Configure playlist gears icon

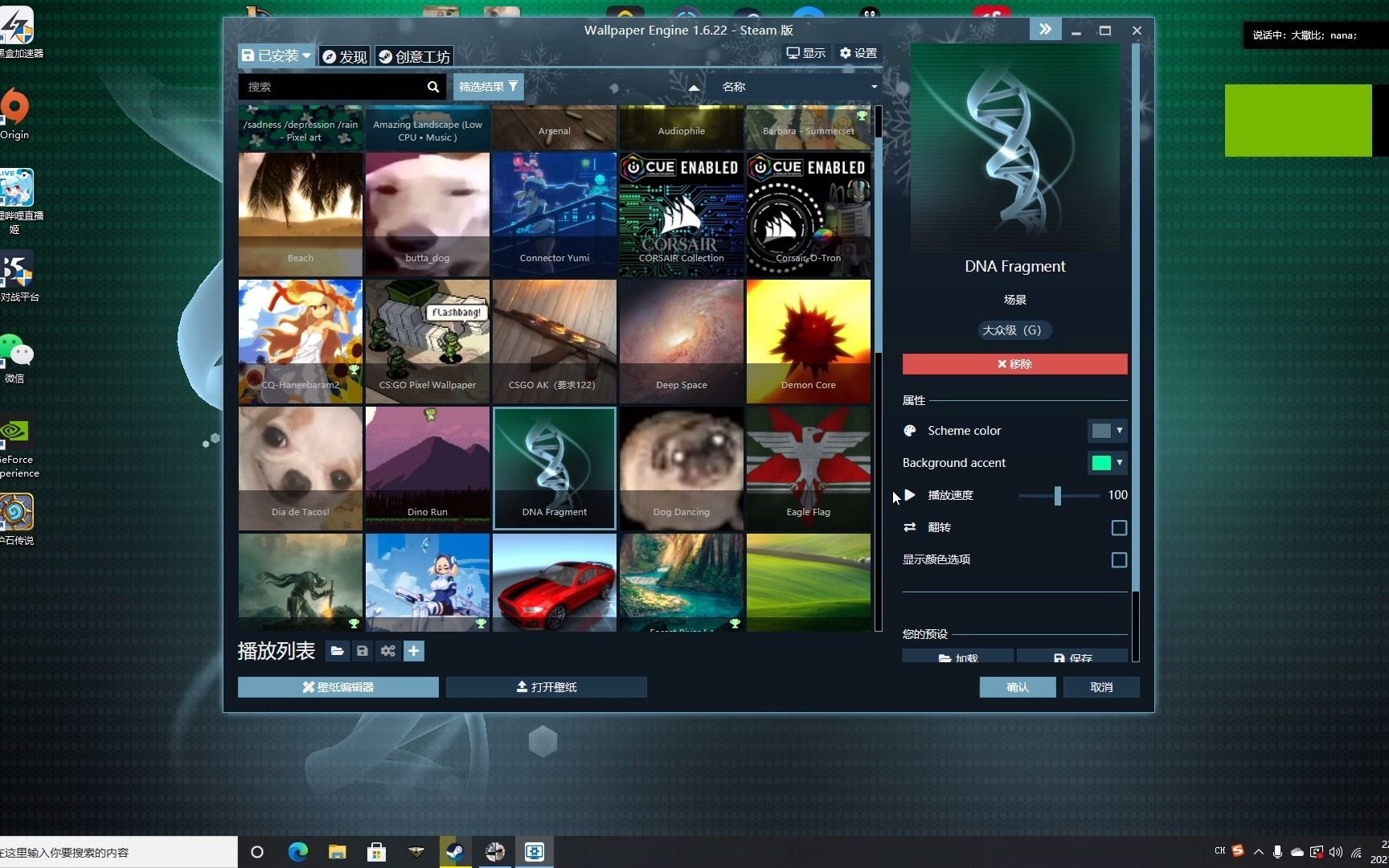[x=388, y=651]
